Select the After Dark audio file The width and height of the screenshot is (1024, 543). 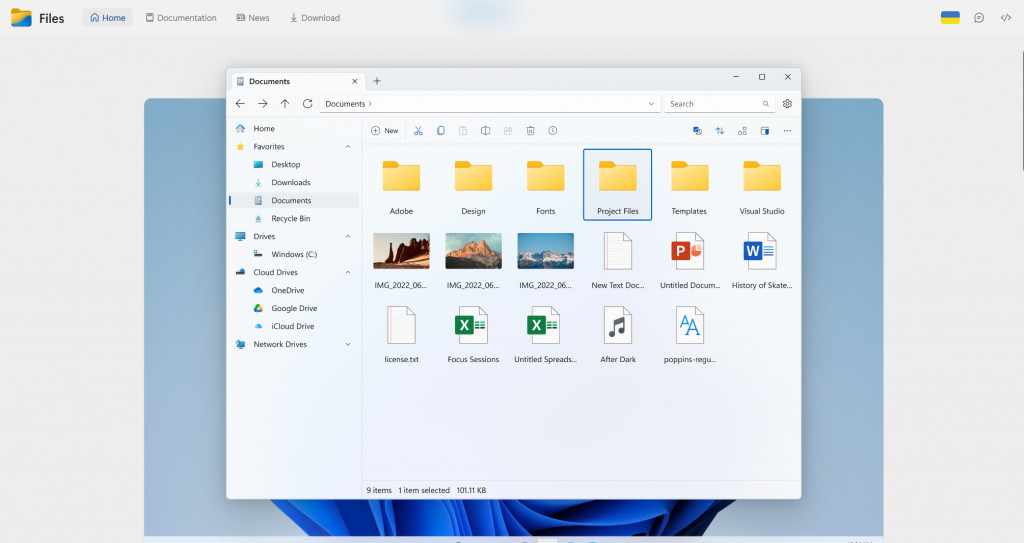[x=618, y=333]
